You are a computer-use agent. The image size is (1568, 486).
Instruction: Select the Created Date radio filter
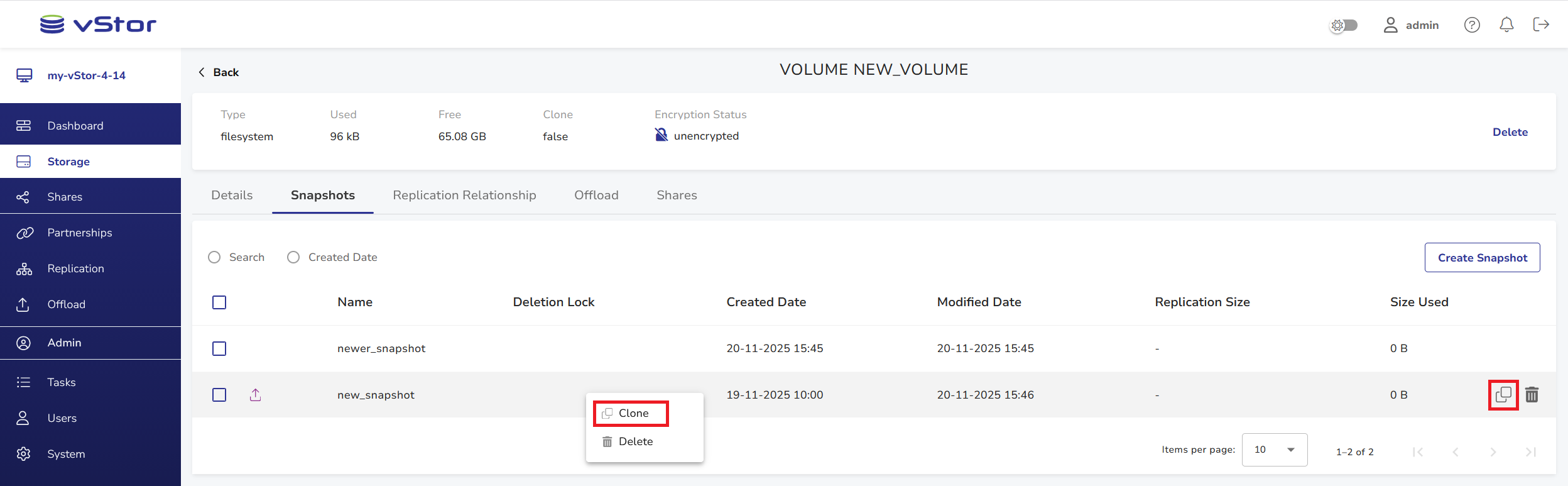[x=293, y=257]
